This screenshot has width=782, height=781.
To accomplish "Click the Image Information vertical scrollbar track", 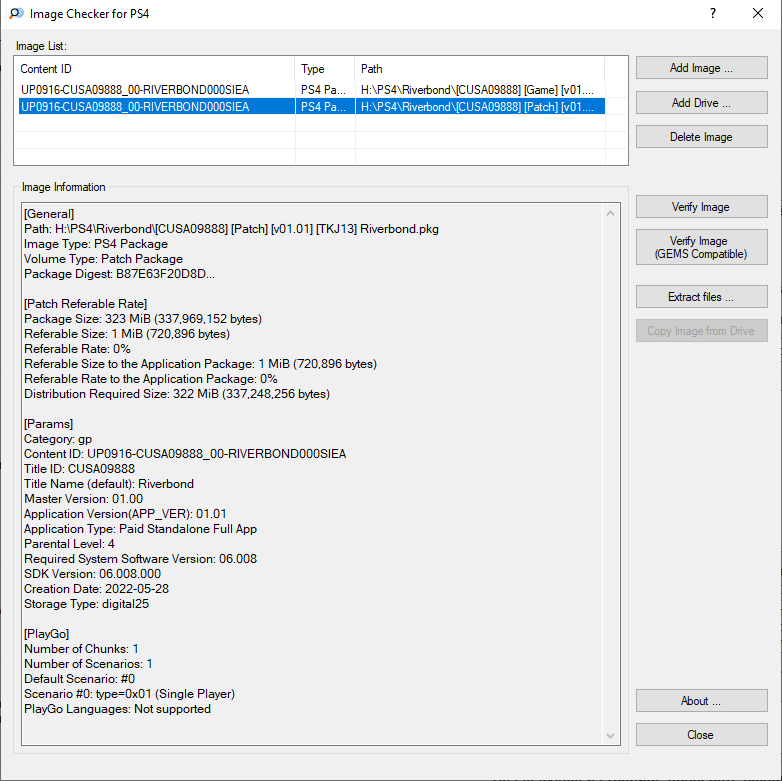I will 610,474.
